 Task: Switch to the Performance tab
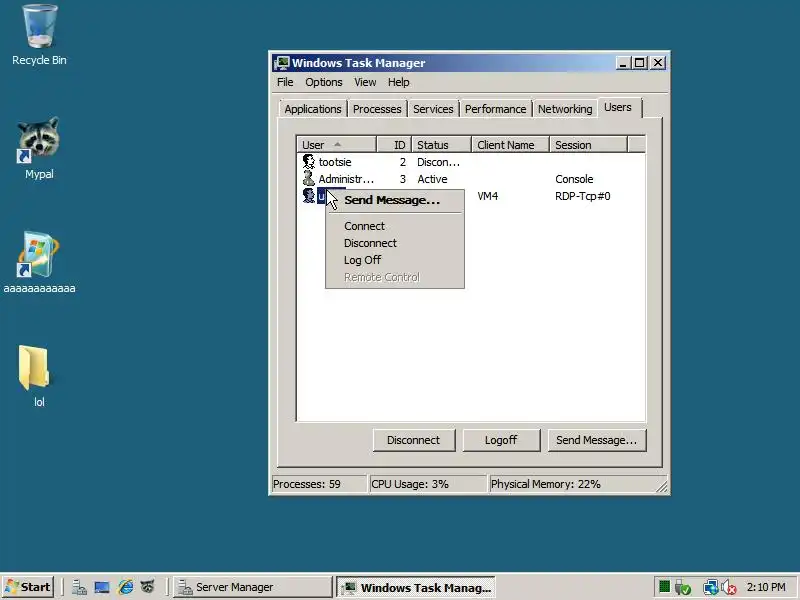coord(495,109)
